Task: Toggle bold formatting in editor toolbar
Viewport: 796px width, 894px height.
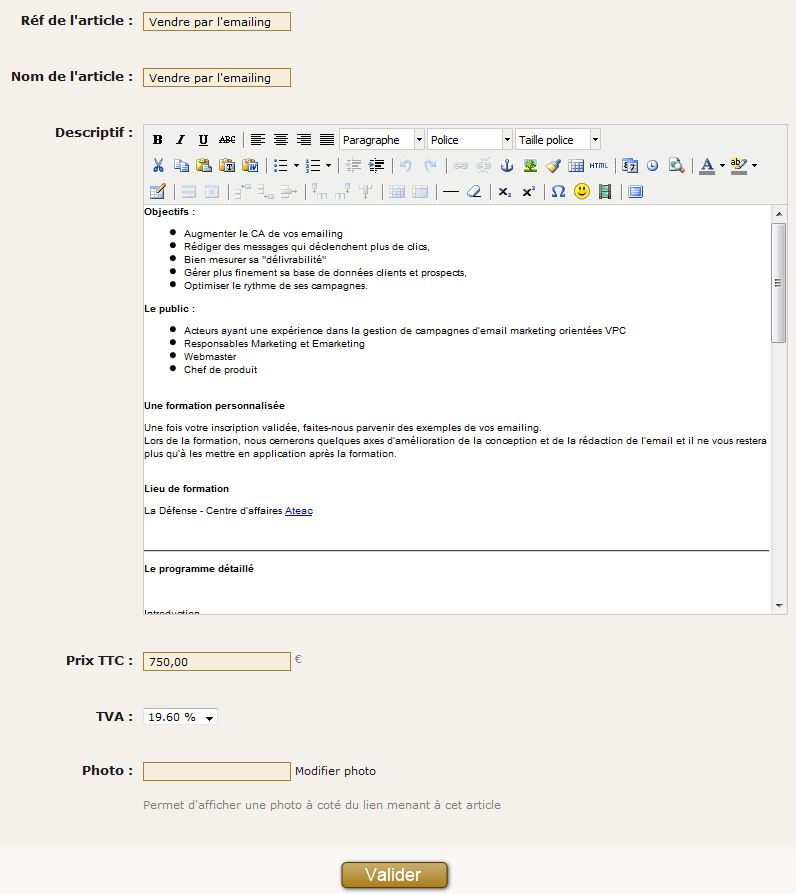Action: pos(158,140)
